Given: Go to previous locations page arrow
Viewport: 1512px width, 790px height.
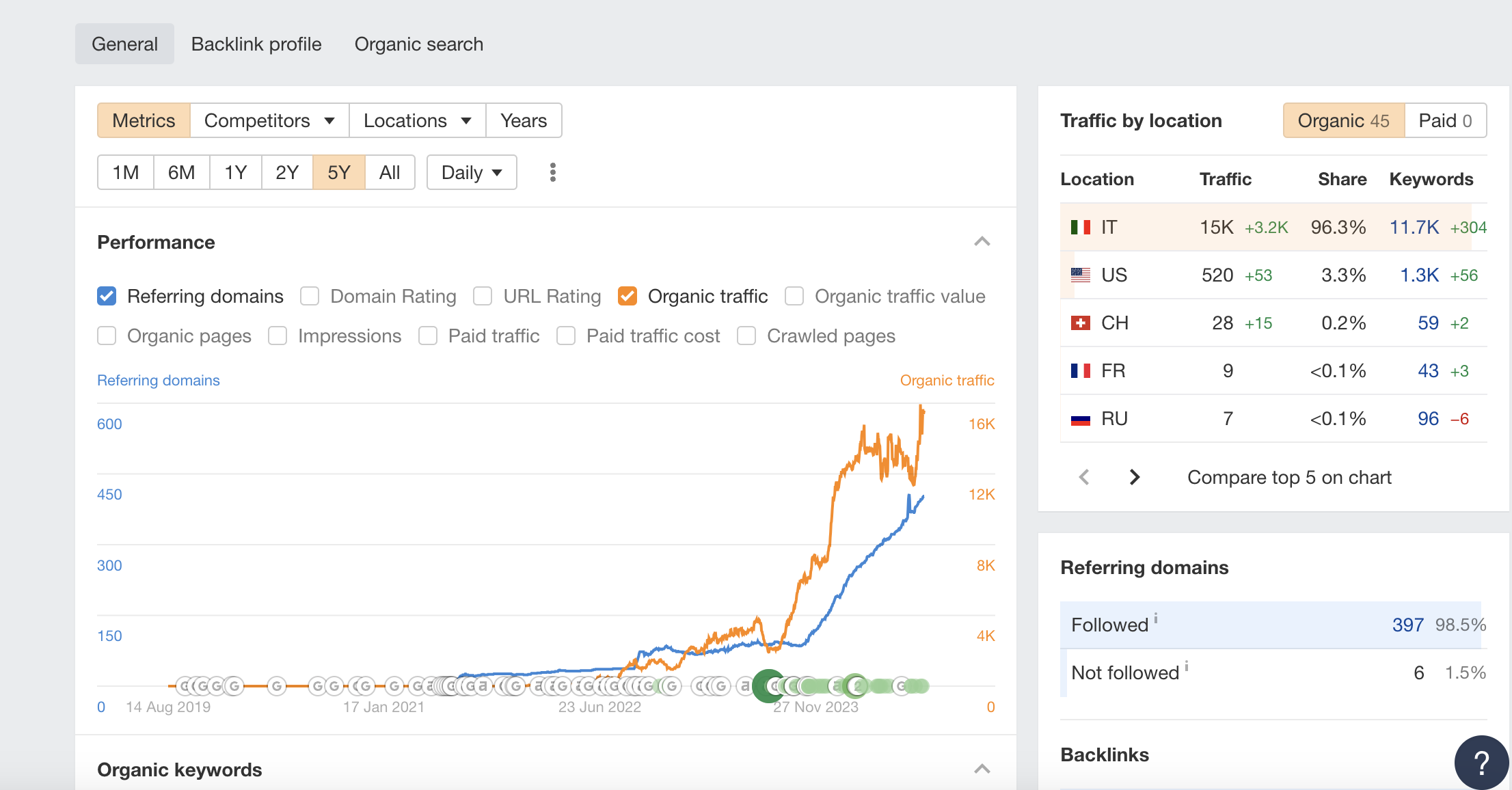Looking at the screenshot, I should point(1084,477).
